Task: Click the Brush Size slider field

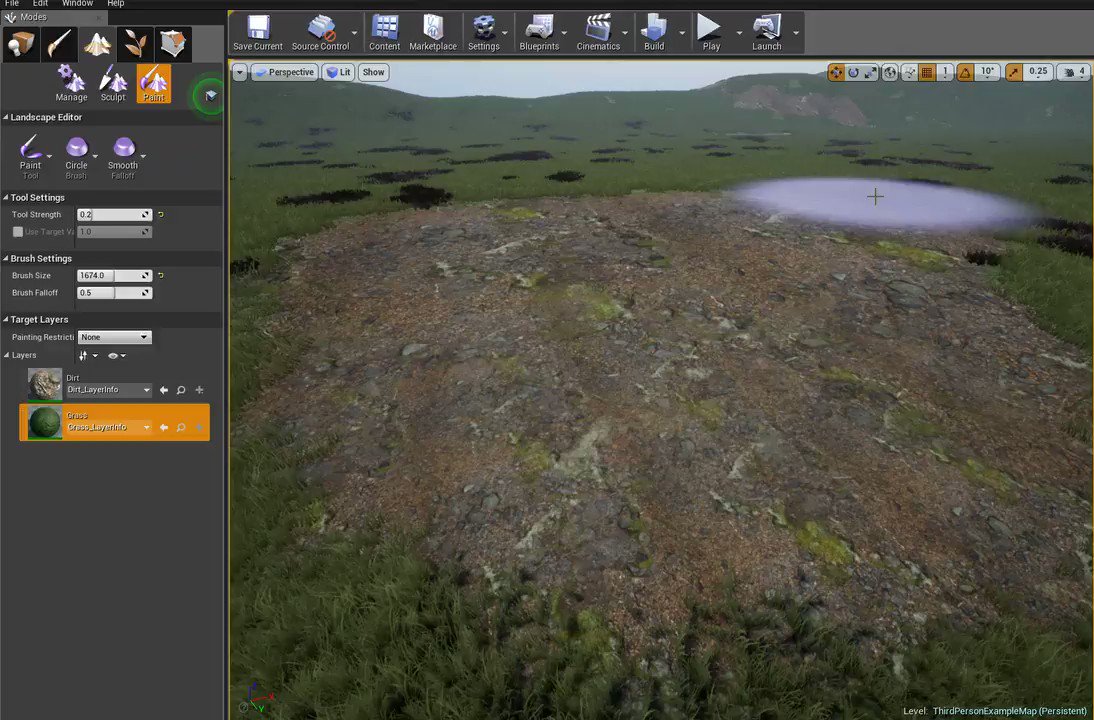Action: pyautogui.click(x=114, y=276)
